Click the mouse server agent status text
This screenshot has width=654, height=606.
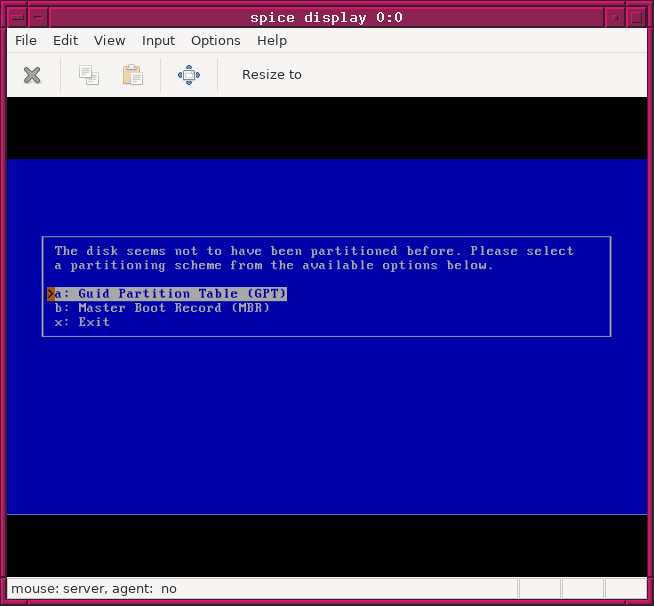[x=94, y=589]
